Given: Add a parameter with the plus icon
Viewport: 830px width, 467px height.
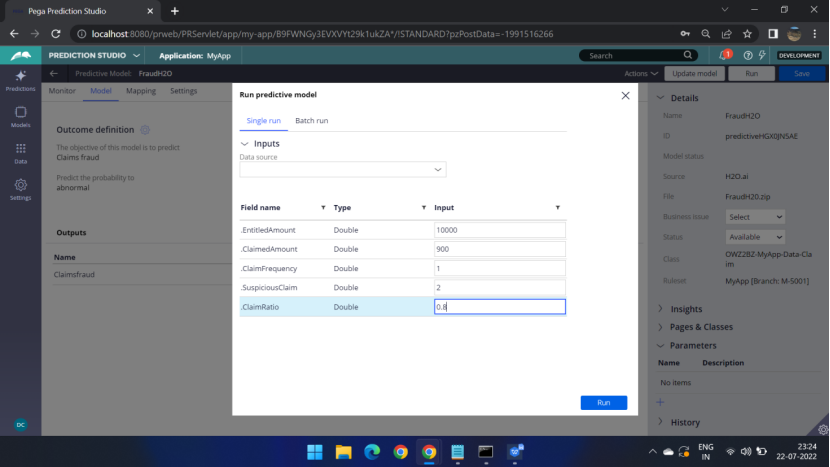Looking at the screenshot, I should tap(660, 402).
